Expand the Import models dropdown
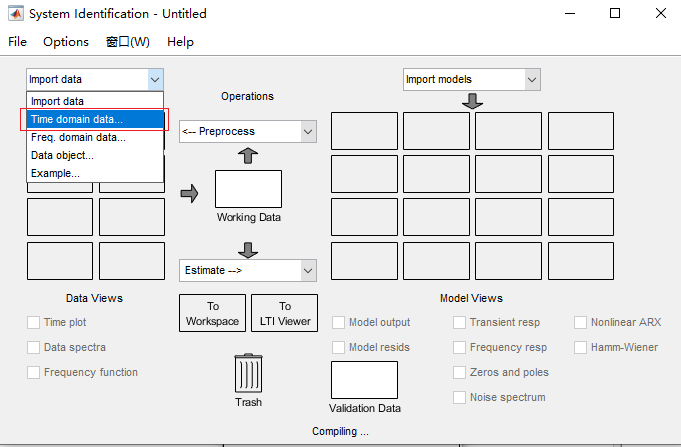This screenshot has width=681, height=447. (471, 79)
